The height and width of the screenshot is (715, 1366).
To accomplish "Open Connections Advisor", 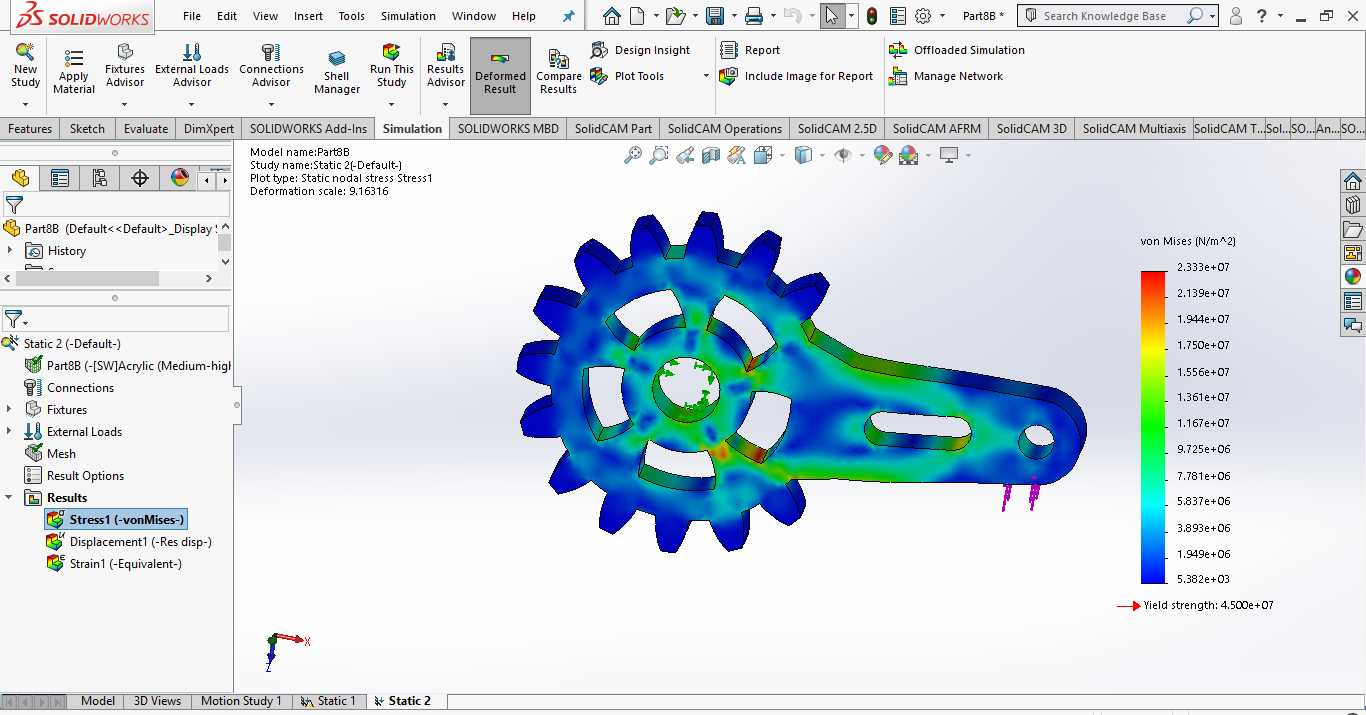I will (271, 66).
